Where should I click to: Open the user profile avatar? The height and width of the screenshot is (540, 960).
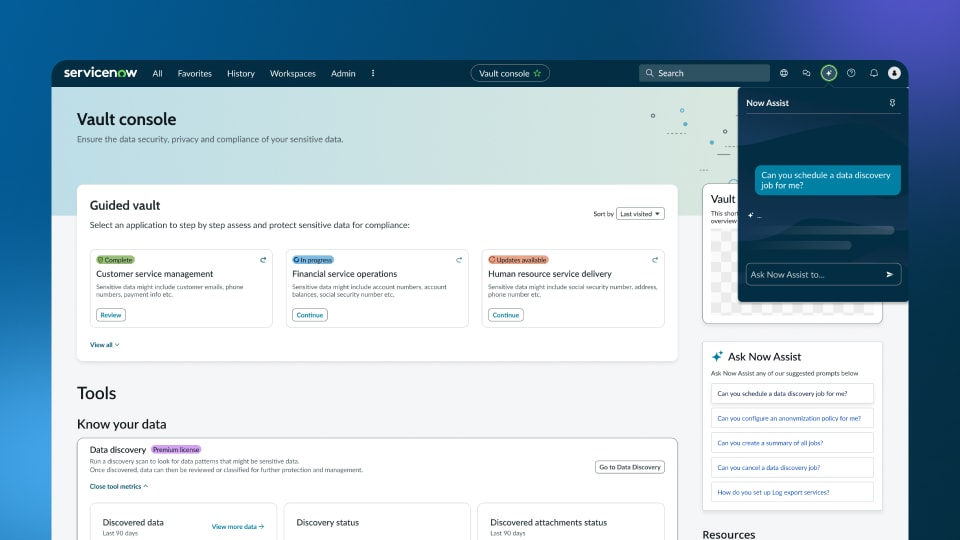click(x=894, y=73)
